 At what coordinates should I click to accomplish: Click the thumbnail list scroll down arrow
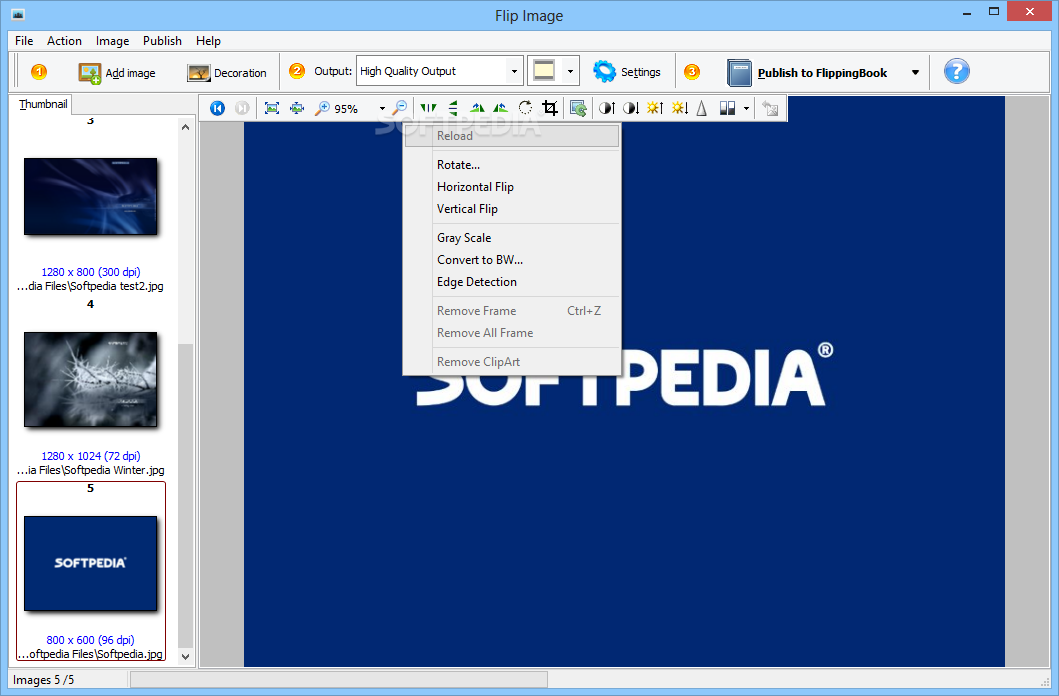[x=186, y=656]
